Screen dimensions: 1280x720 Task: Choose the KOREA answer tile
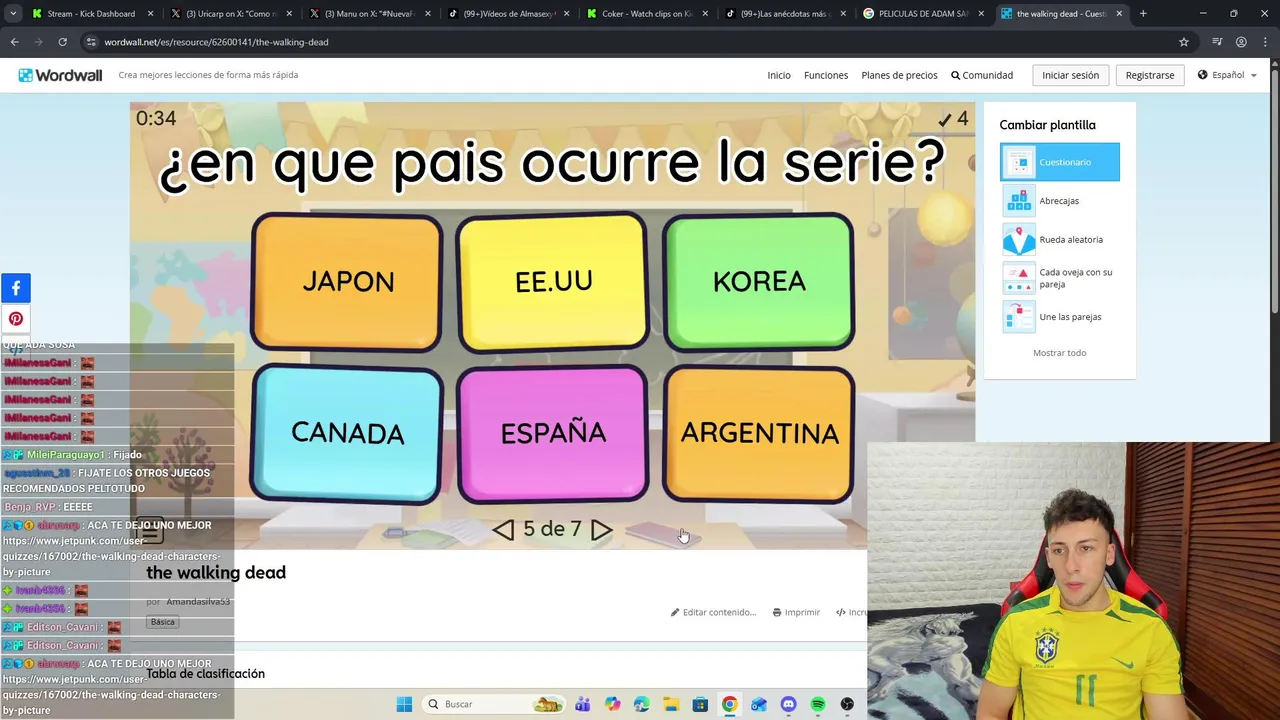(759, 282)
